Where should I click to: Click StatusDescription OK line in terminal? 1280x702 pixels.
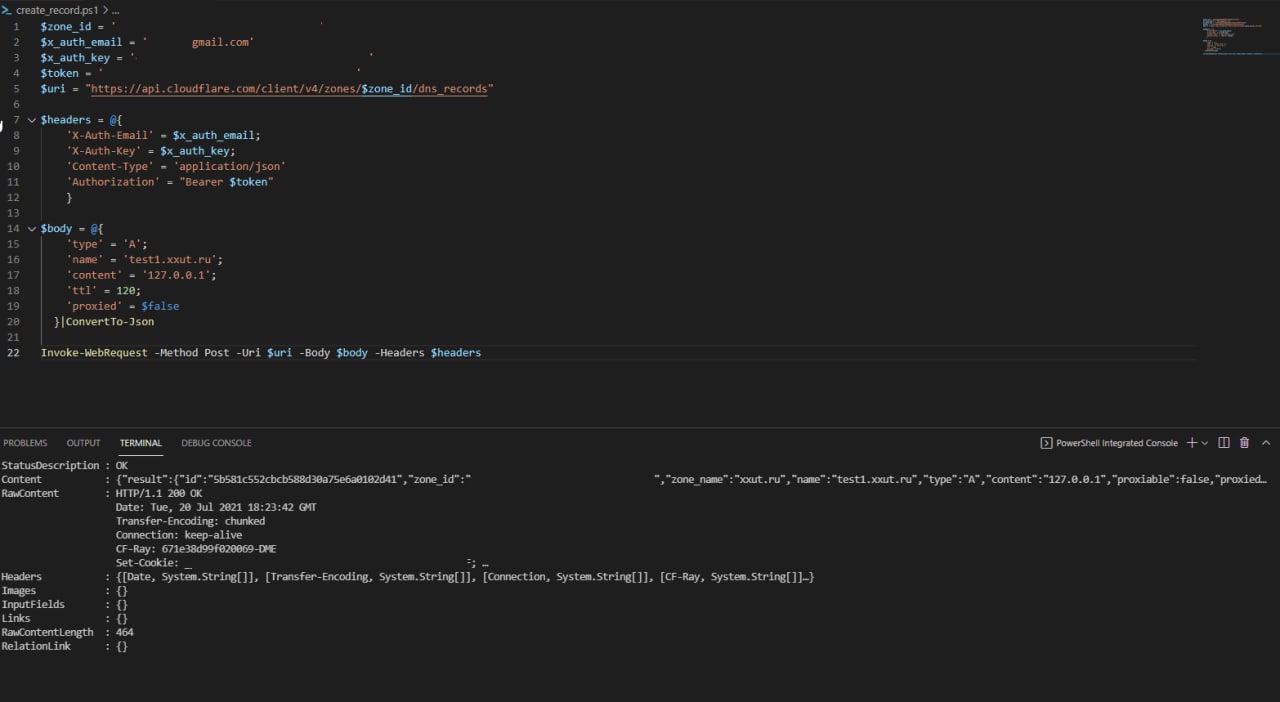pyautogui.click(x=64, y=466)
